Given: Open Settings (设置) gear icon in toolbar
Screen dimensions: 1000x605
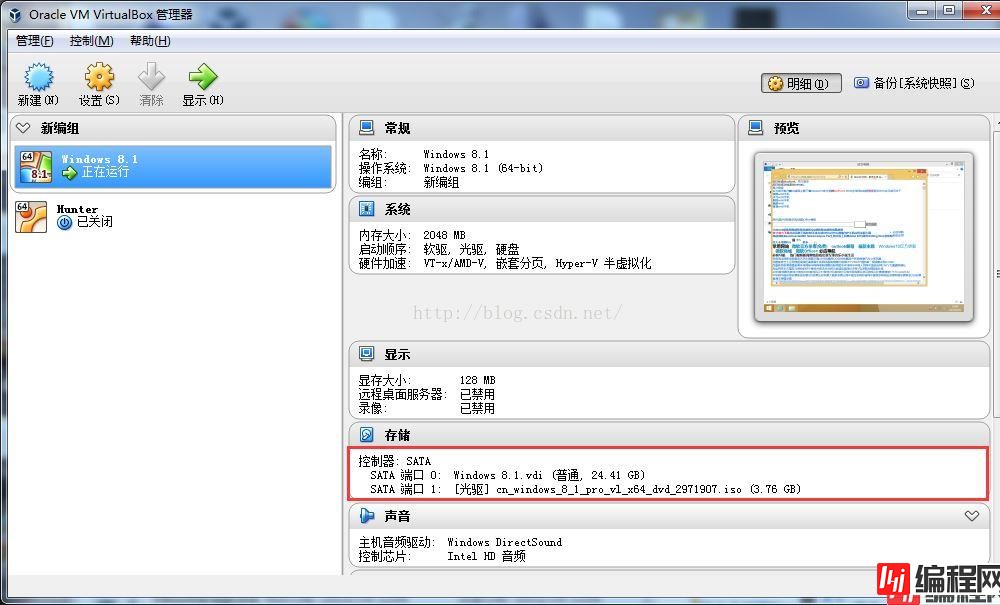Looking at the screenshot, I should (99, 78).
